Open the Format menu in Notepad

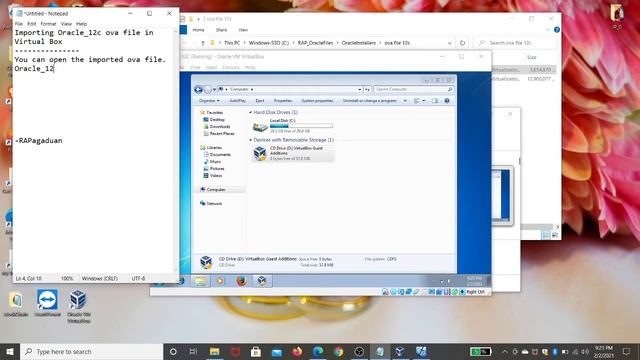(x=48, y=24)
